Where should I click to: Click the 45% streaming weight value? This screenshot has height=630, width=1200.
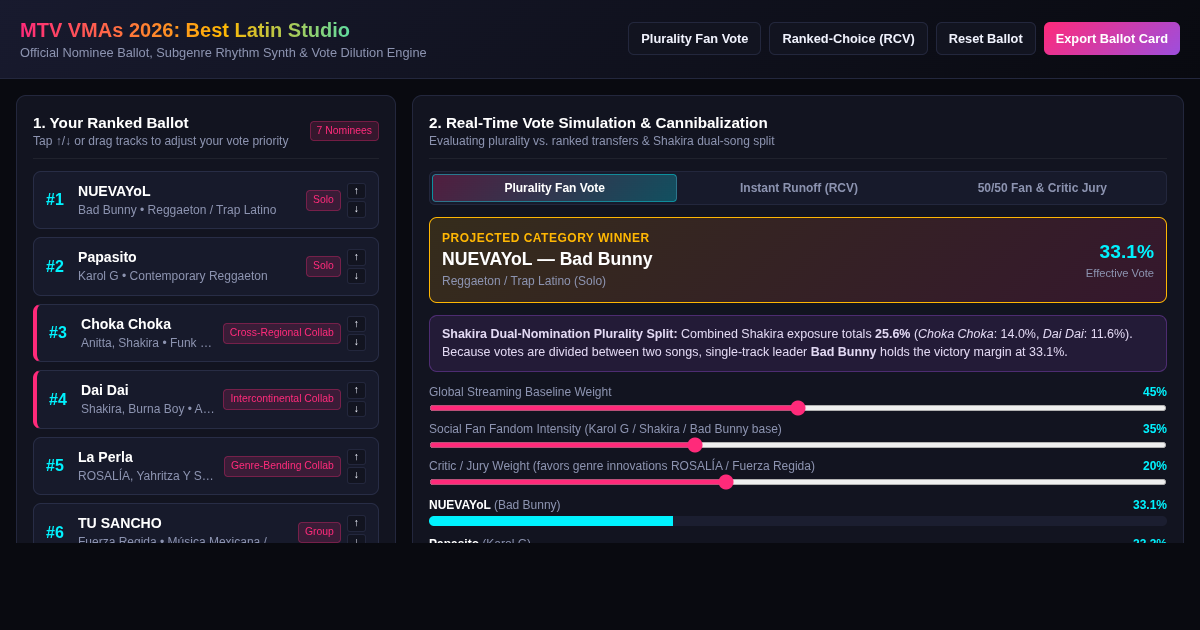pos(1155,392)
